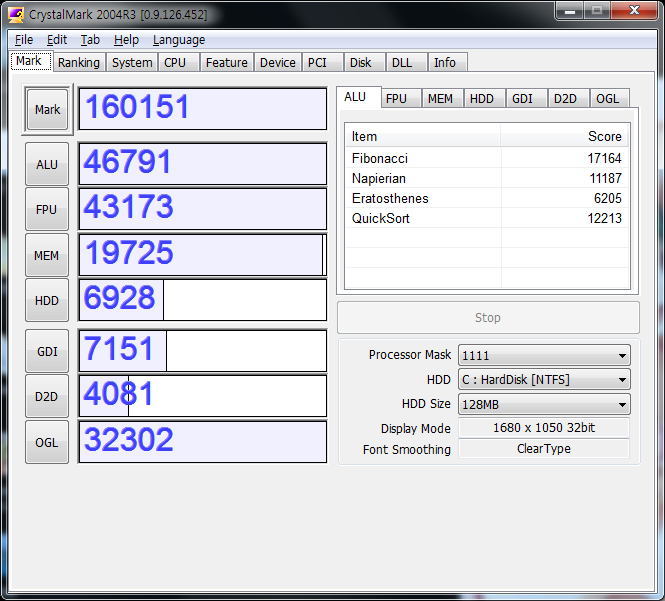This screenshot has width=665, height=601.
Task: Open the Language menu
Action: (179, 40)
